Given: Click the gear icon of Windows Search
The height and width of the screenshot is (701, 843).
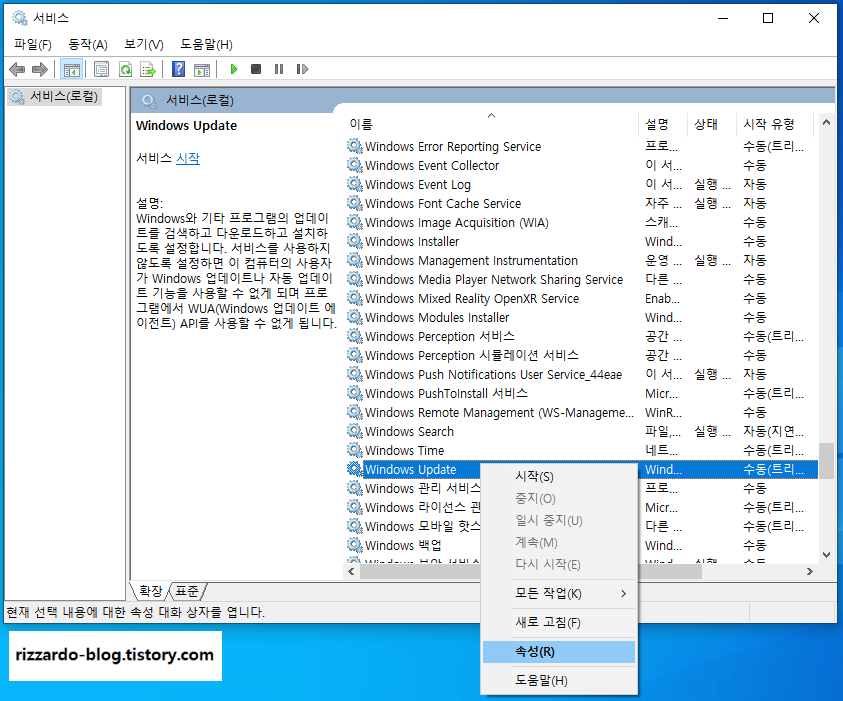Looking at the screenshot, I should (354, 431).
